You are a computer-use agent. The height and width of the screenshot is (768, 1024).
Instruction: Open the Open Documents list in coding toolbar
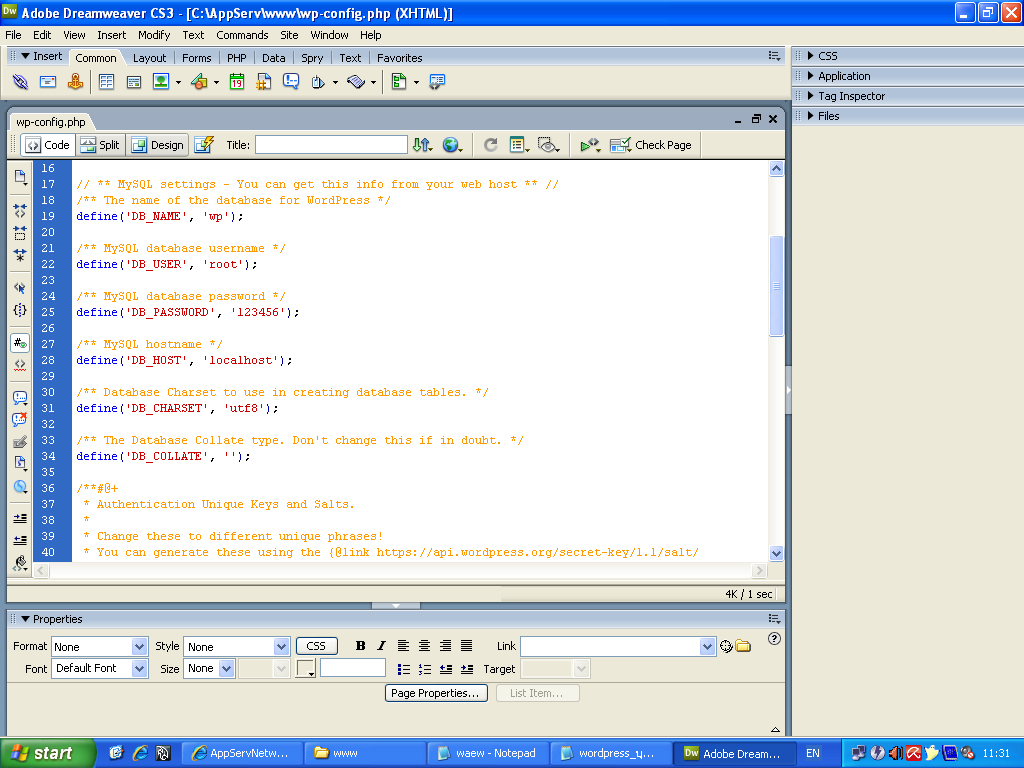[x=20, y=177]
